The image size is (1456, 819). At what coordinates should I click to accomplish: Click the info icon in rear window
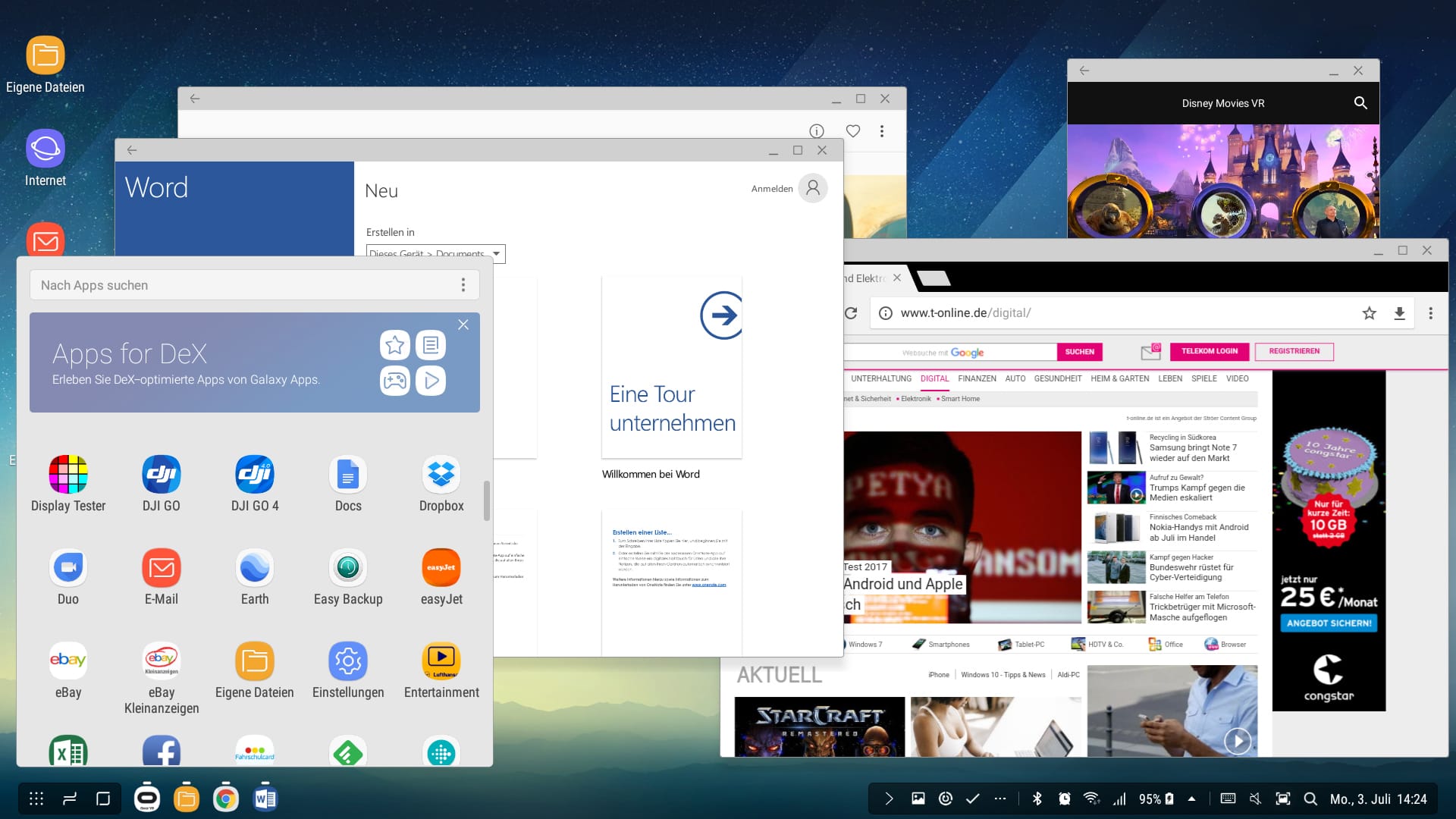(817, 131)
